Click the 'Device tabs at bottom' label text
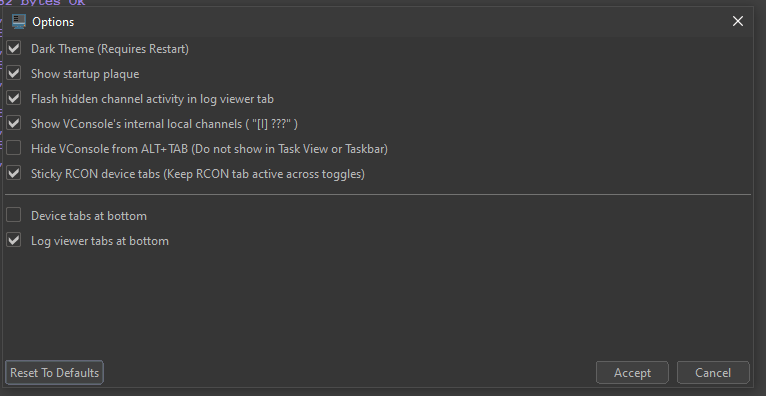This screenshot has width=766, height=396. (x=89, y=216)
